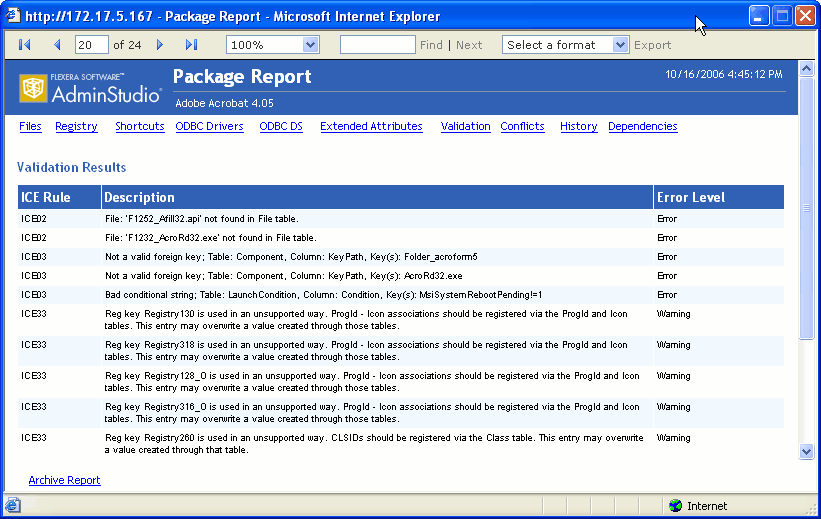
Task: Open the ODBC Drivers section
Action: click(x=209, y=127)
